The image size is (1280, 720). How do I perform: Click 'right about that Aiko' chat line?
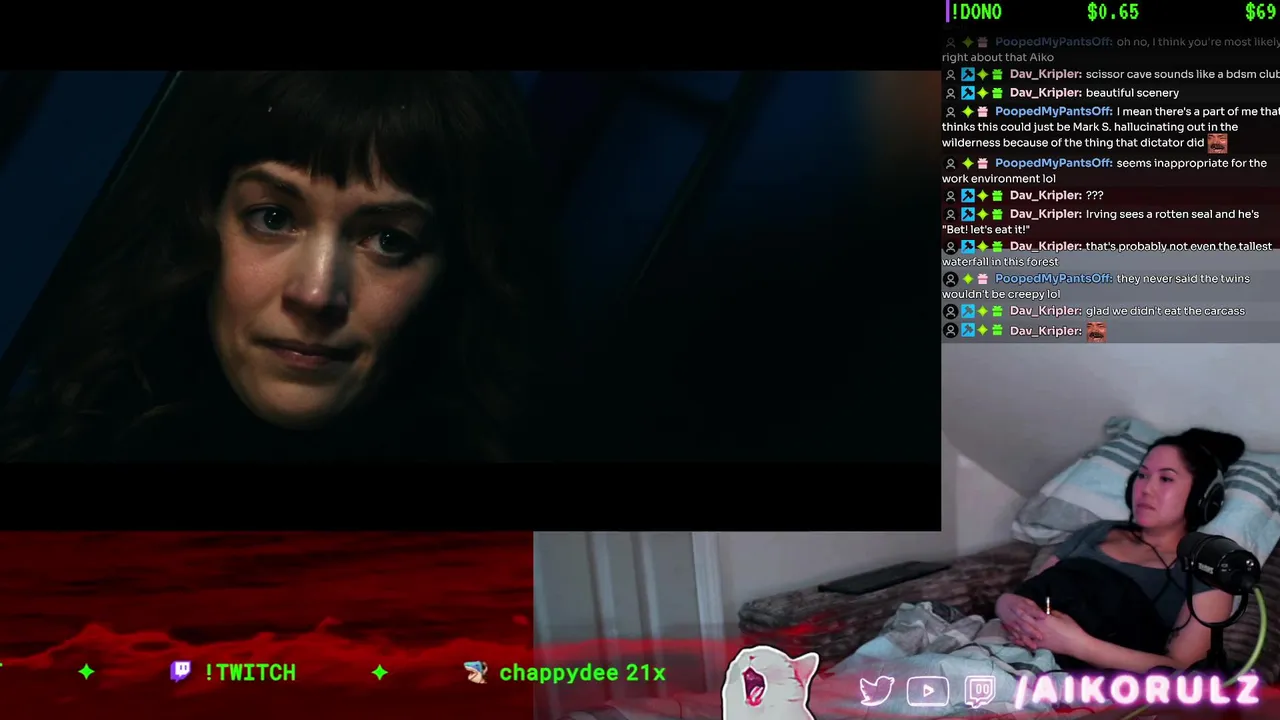click(x=998, y=58)
